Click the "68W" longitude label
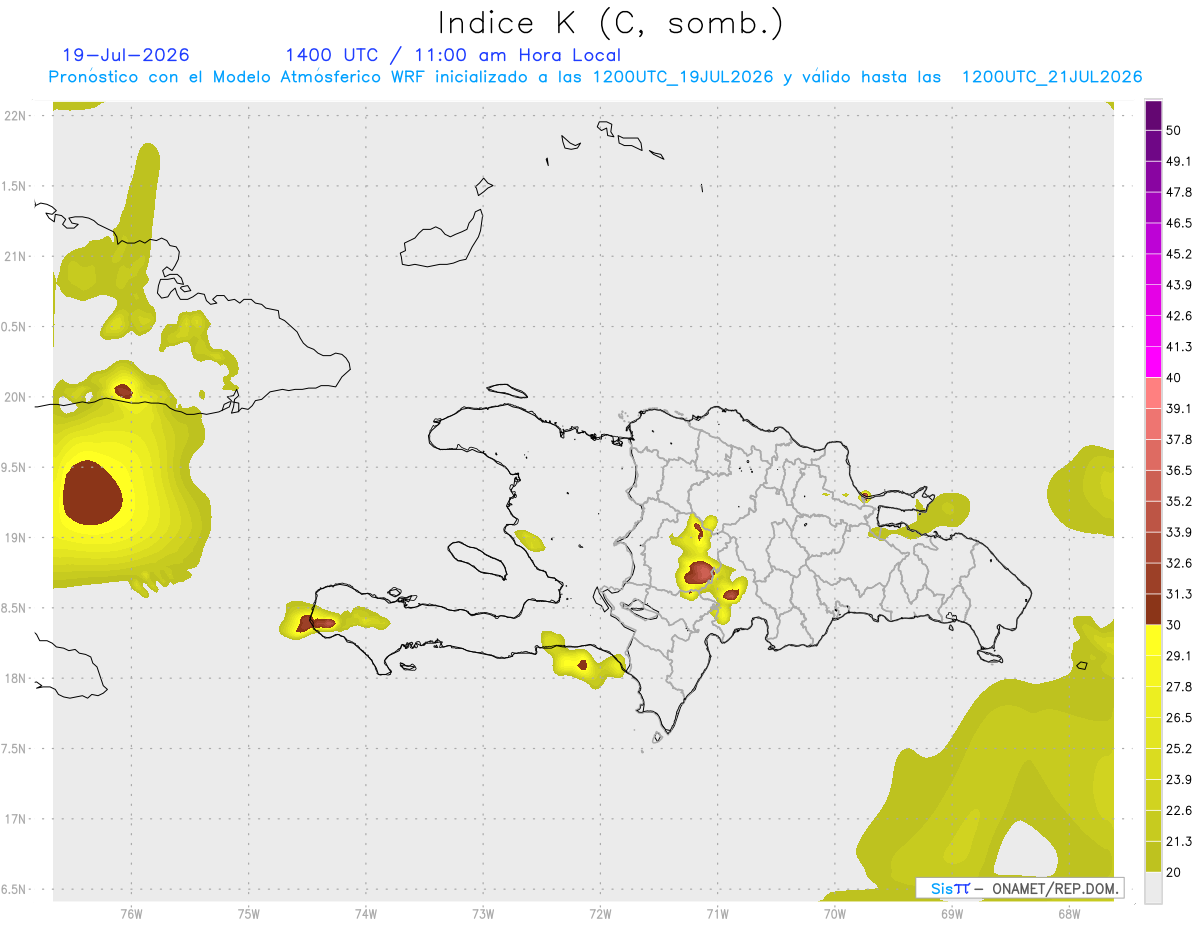The image size is (1200, 927). point(1068,914)
